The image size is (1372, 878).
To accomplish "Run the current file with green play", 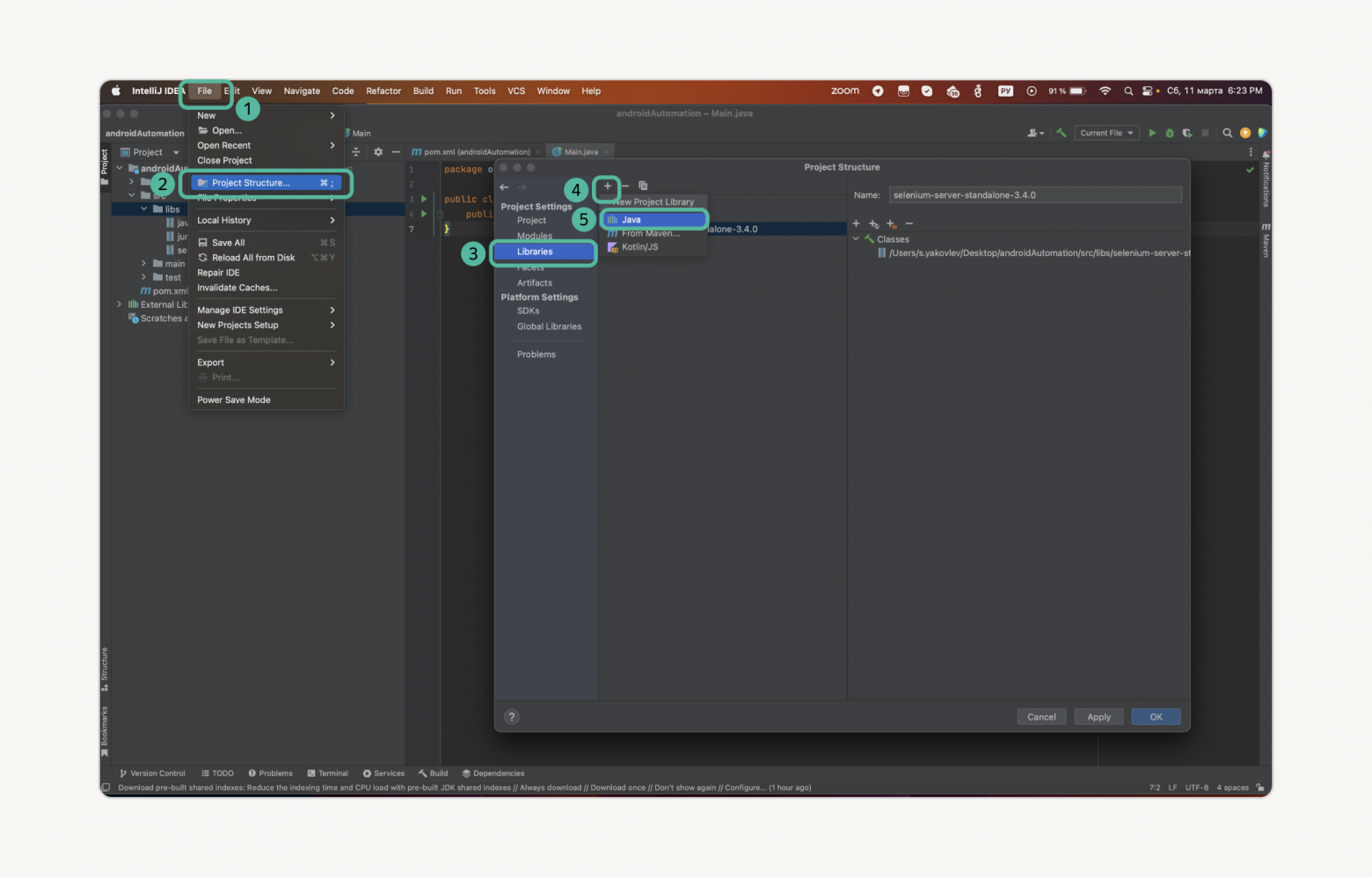I will (1152, 133).
